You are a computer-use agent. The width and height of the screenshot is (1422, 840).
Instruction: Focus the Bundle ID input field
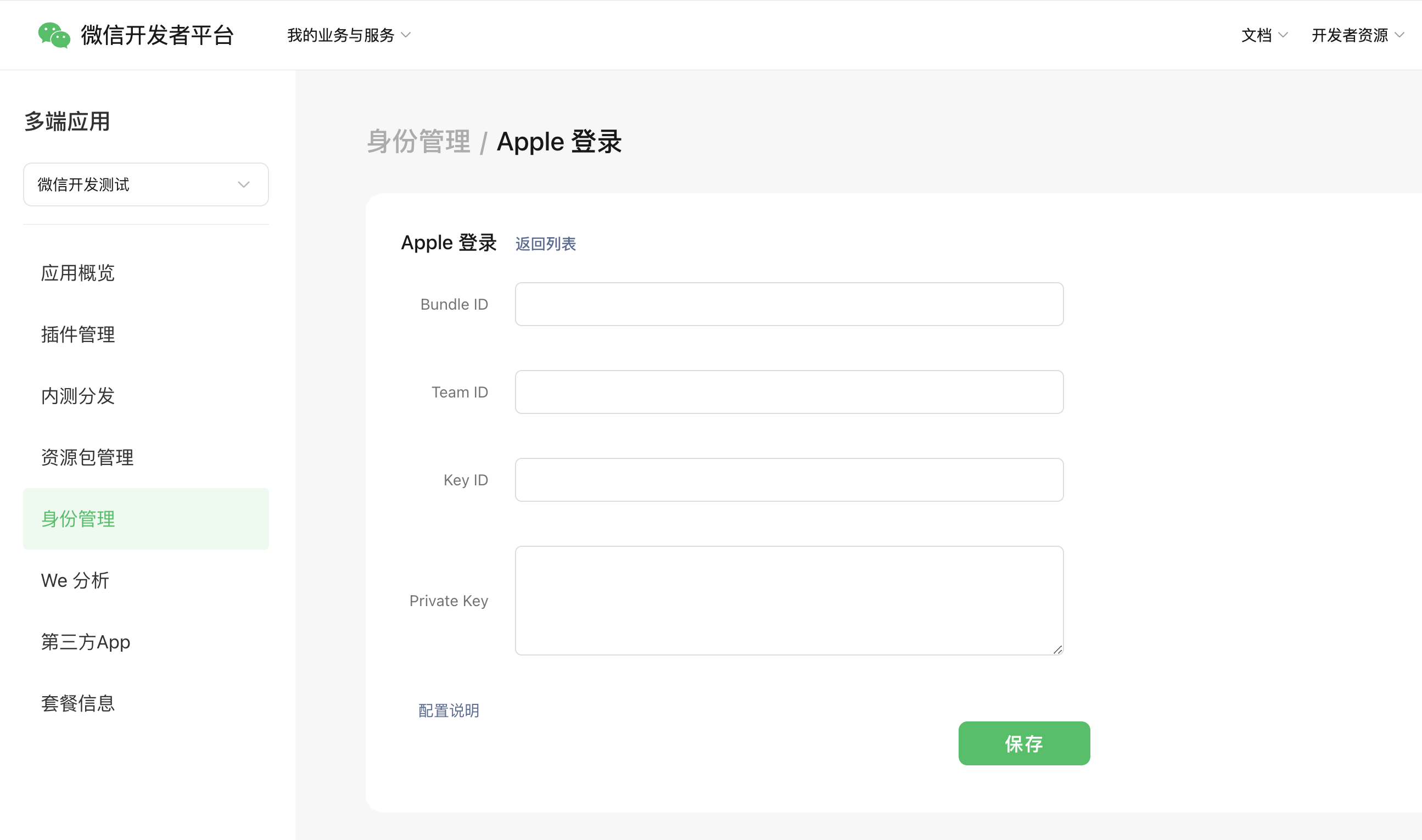(789, 304)
